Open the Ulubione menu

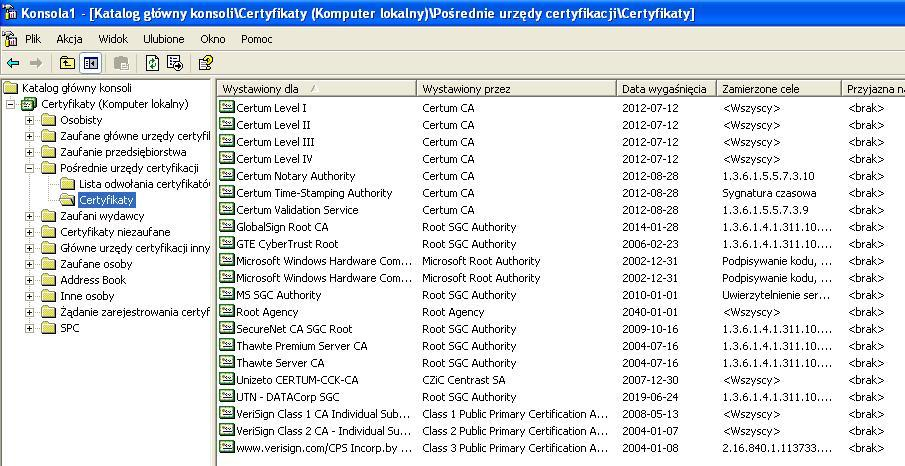pyautogui.click(x=164, y=39)
